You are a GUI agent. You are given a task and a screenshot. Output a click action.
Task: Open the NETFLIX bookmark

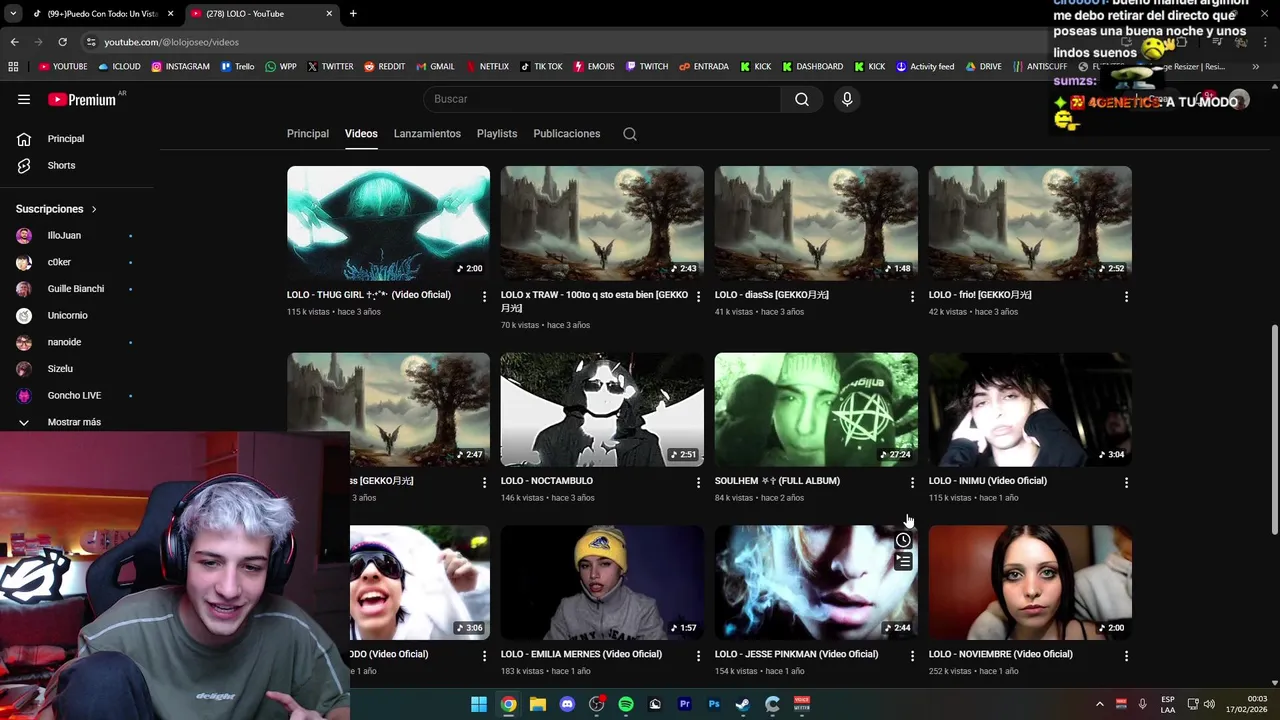(x=487, y=67)
